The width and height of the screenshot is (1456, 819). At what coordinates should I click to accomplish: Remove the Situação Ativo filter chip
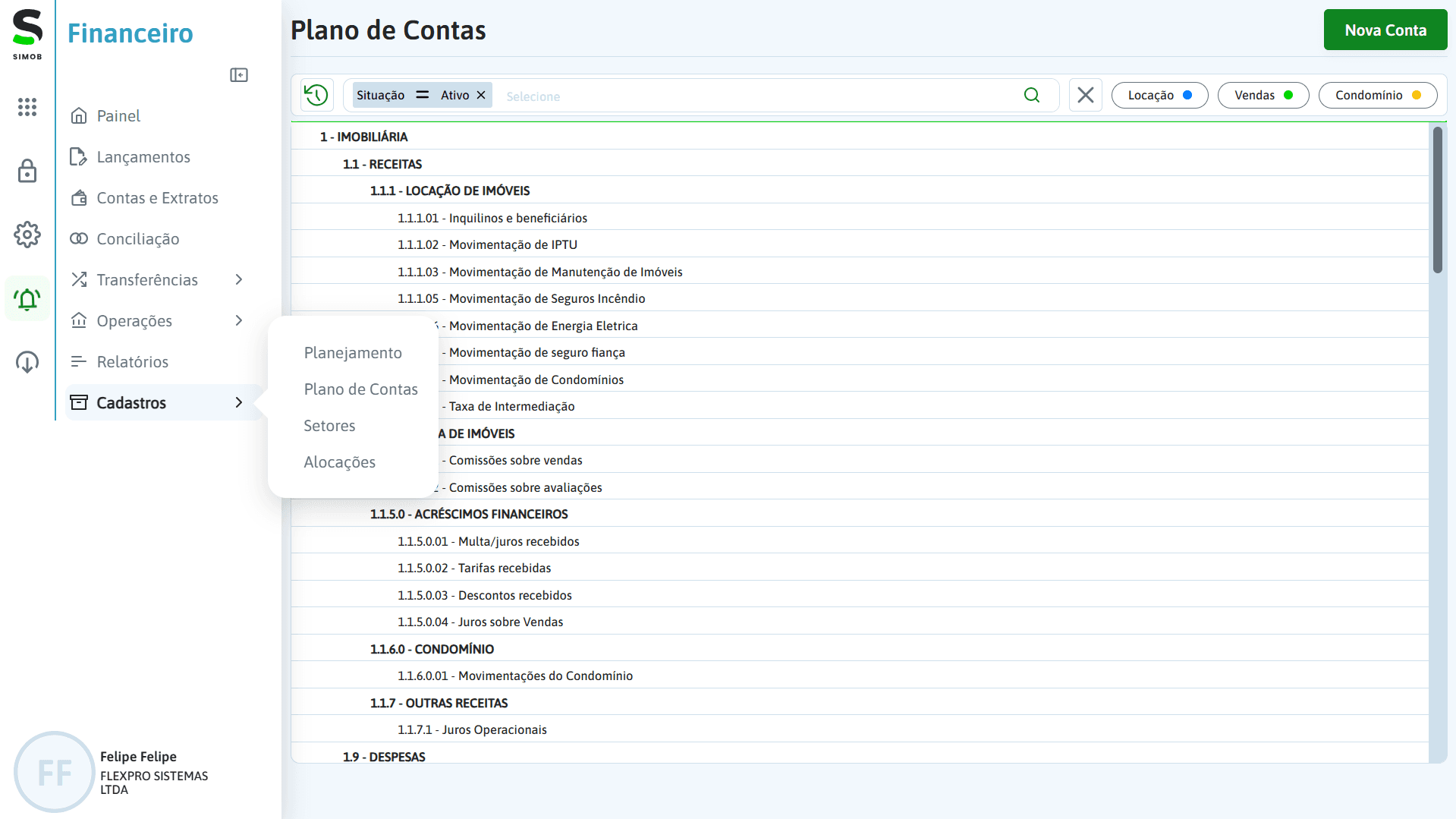click(x=482, y=94)
